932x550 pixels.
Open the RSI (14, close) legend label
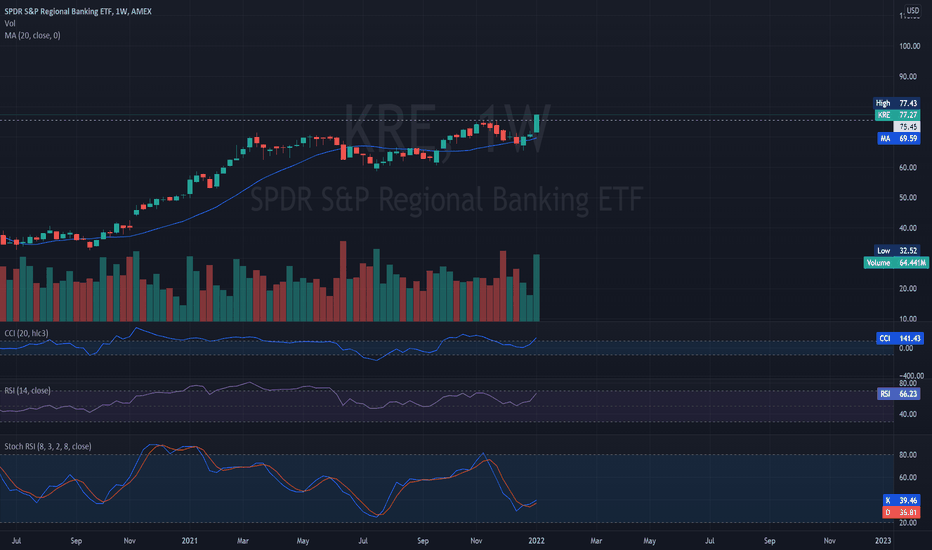point(27,391)
